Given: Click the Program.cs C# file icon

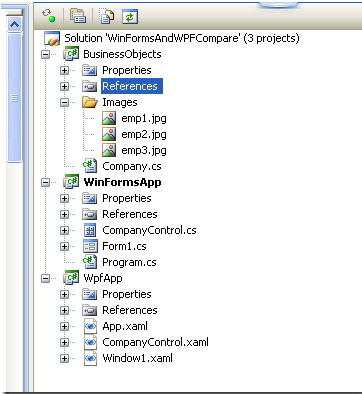Looking at the screenshot, I should pyautogui.click(x=90, y=262).
